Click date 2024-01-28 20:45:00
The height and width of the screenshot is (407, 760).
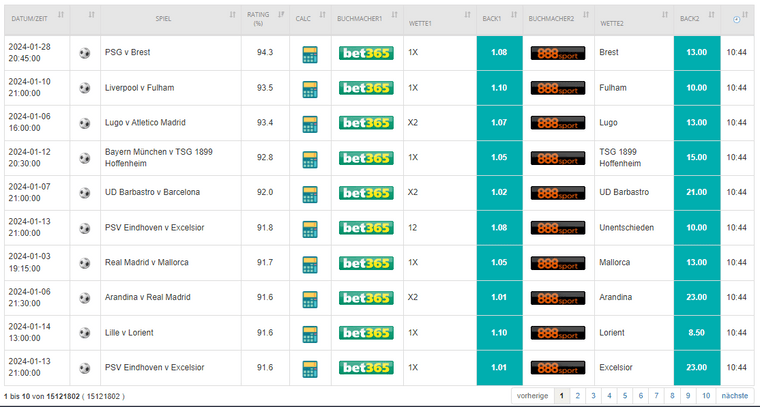coord(30,53)
